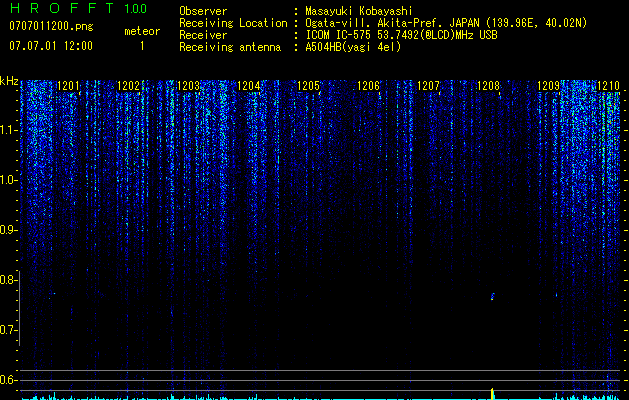Screen dimensions: 629x400
Task: Click the 1206 time marker
Action: point(368,86)
